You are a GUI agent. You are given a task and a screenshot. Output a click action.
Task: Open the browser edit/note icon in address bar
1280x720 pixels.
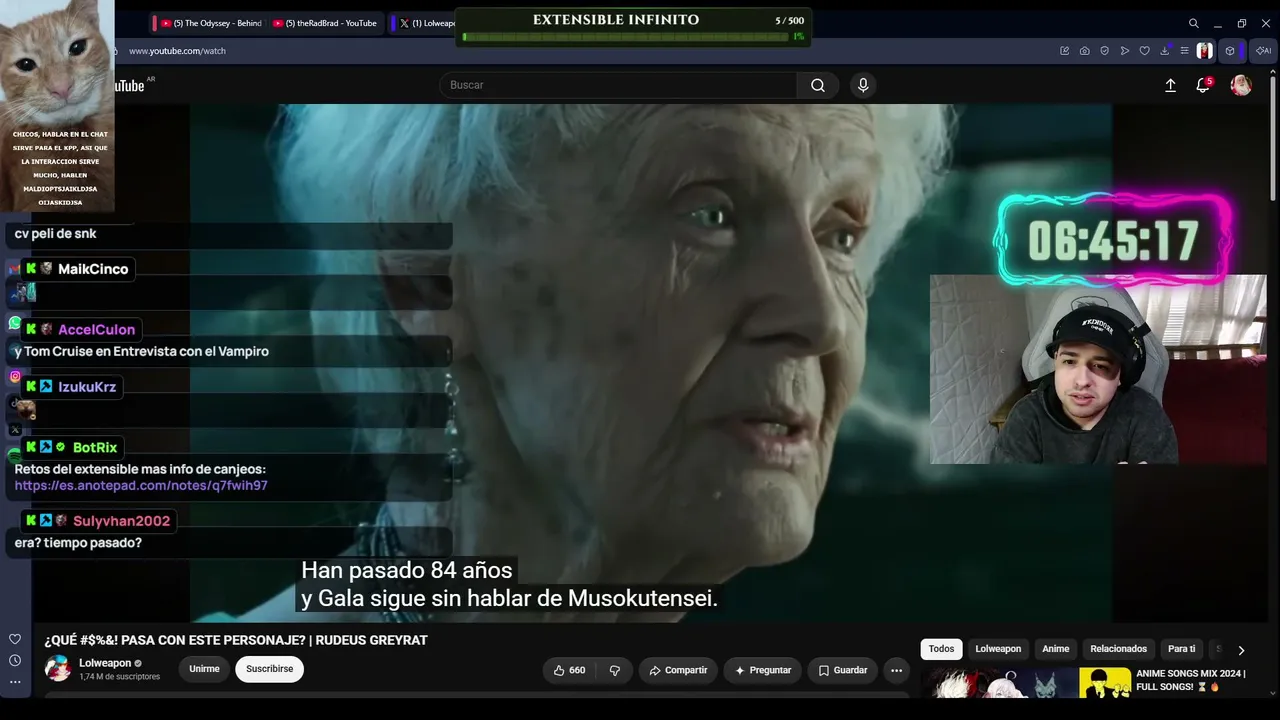pos(1064,51)
